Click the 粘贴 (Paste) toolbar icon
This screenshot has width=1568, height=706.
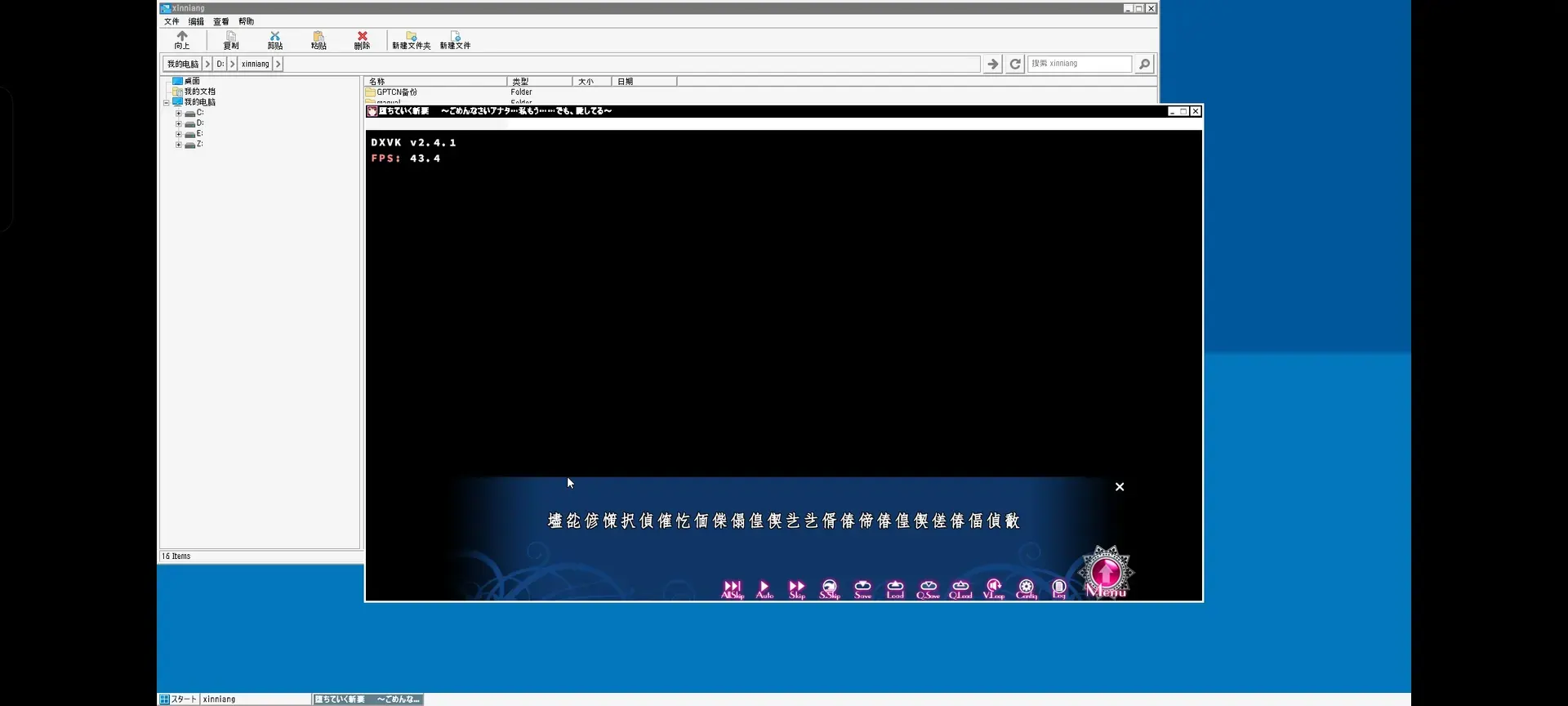tap(318, 40)
